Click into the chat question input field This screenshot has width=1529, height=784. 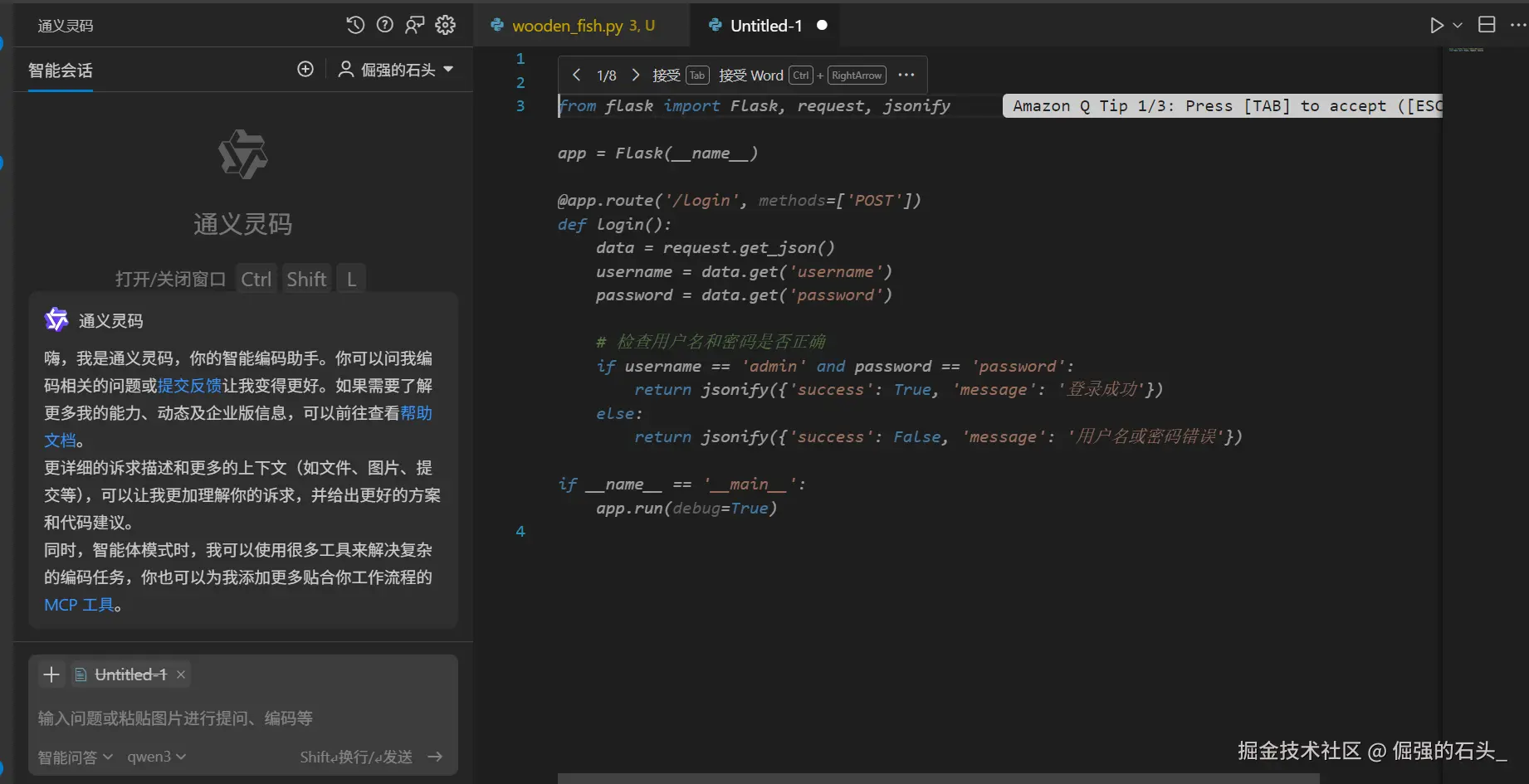242,718
